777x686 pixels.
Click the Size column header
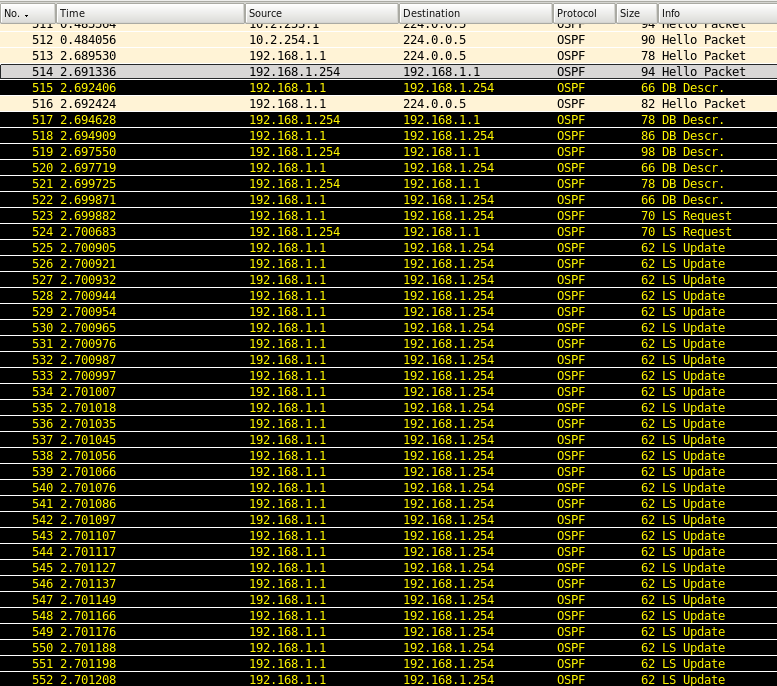click(636, 13)
